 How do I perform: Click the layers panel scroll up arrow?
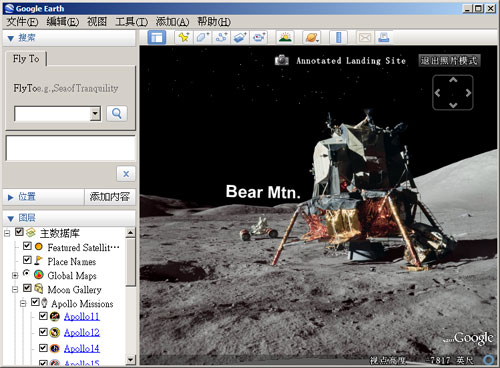pos(131,233)
